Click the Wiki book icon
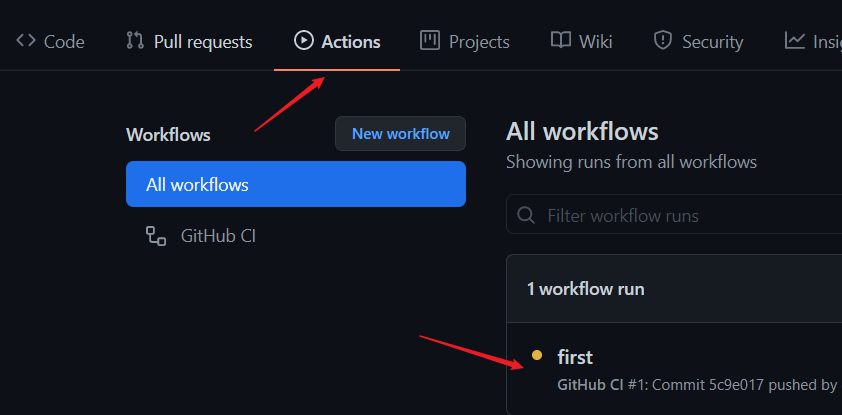 [x=560, y=41]
